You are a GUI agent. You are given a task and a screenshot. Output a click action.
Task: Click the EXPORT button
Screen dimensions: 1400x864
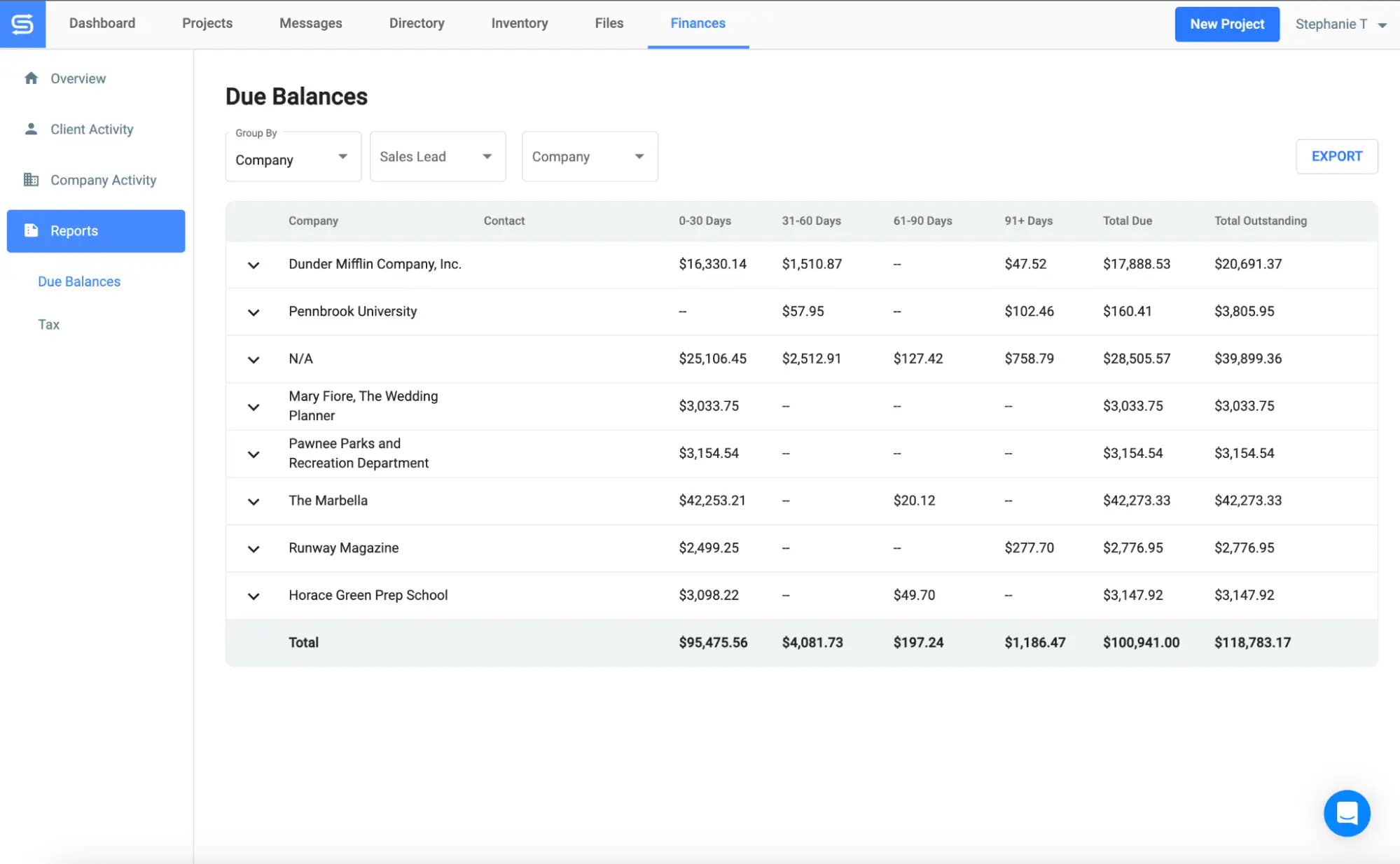coord(1336,156)
